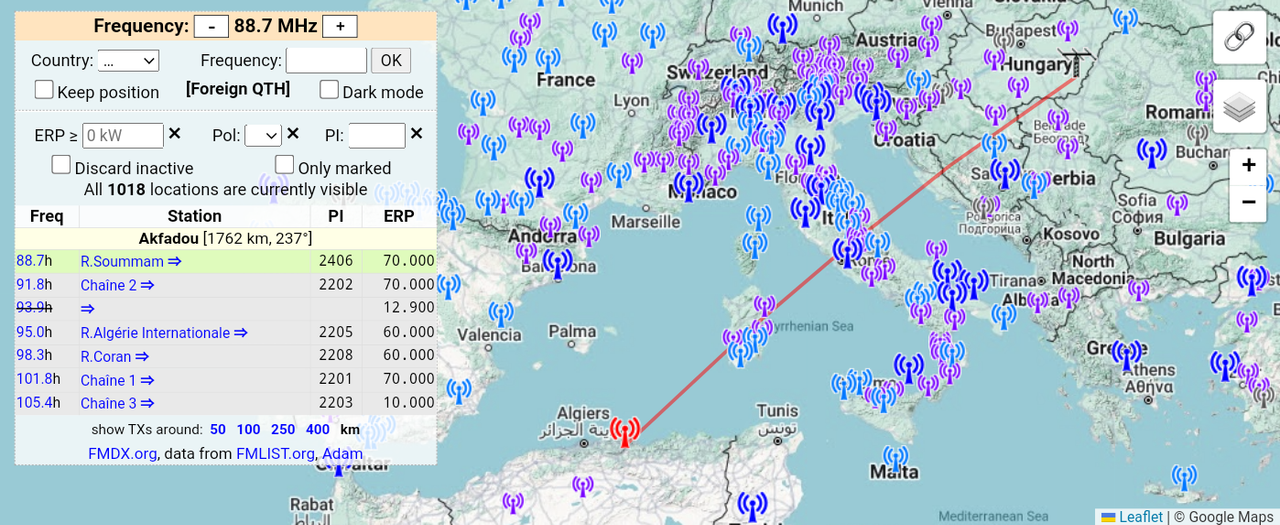Enable the Keep position checkbox
The height and width of the screenshot is (525, 1280).
pos(44,90)
